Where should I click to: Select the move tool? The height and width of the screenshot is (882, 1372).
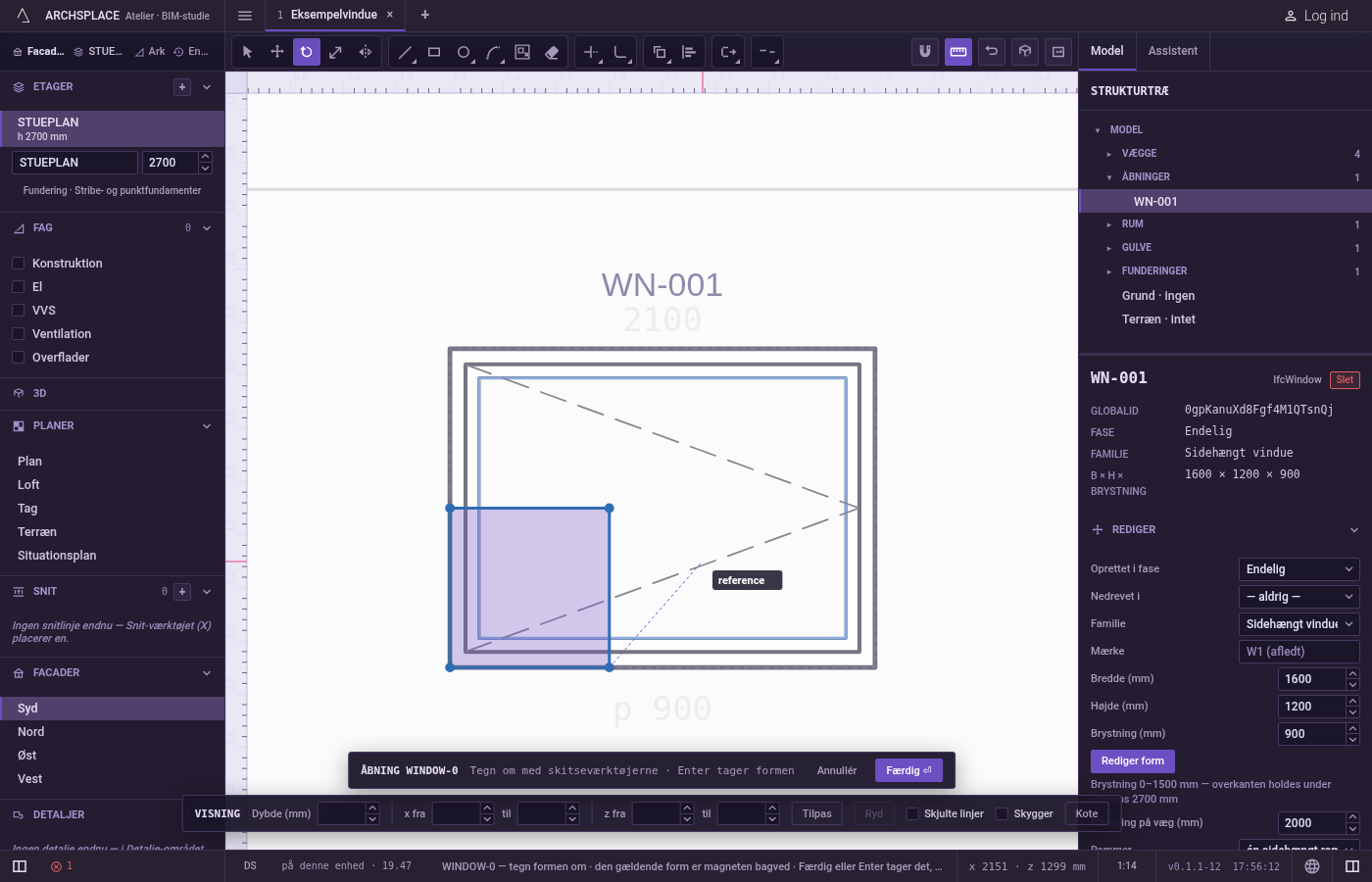(277, 52)
